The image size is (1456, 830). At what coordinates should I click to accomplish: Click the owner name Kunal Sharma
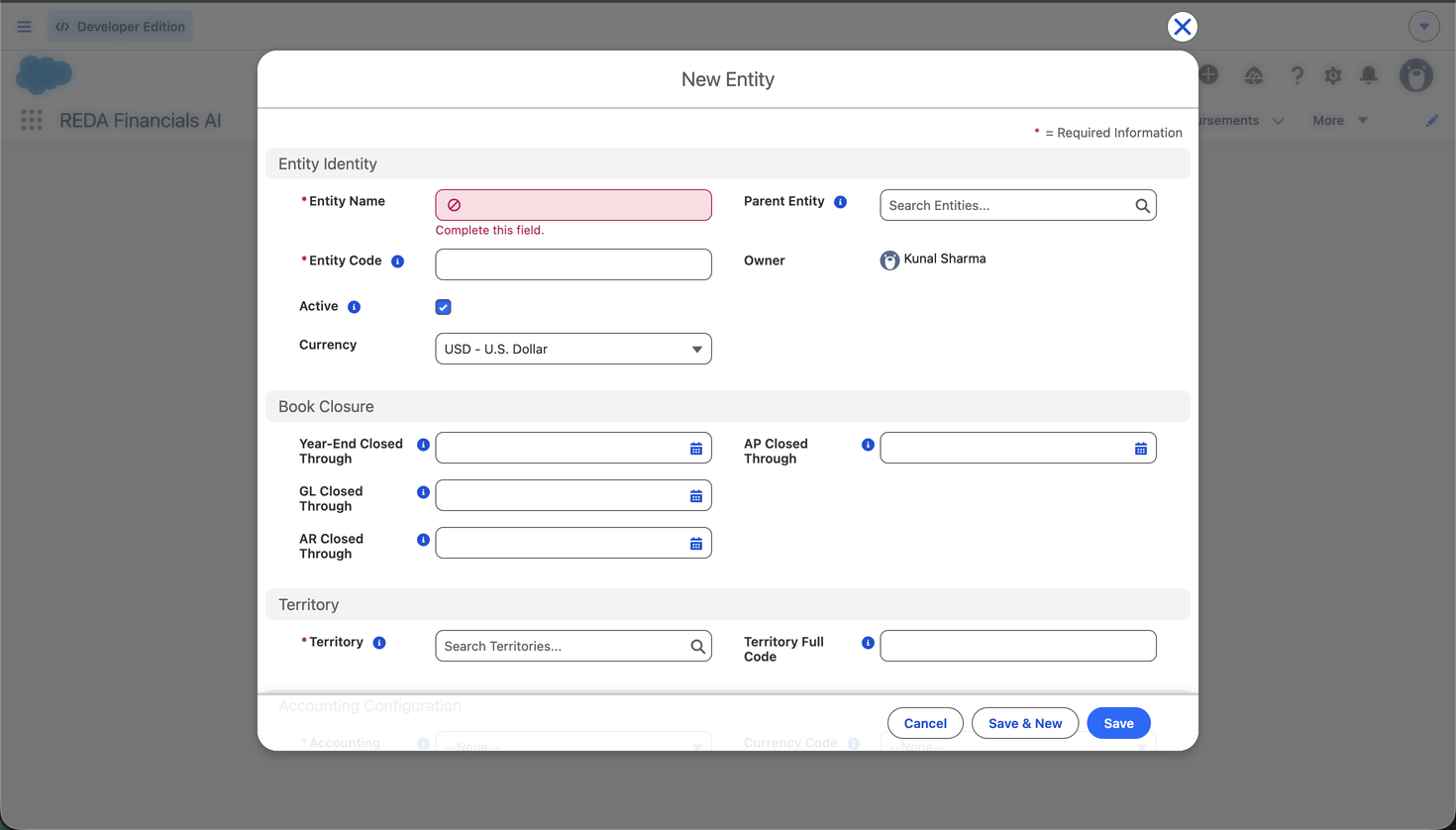pos(945,259)
